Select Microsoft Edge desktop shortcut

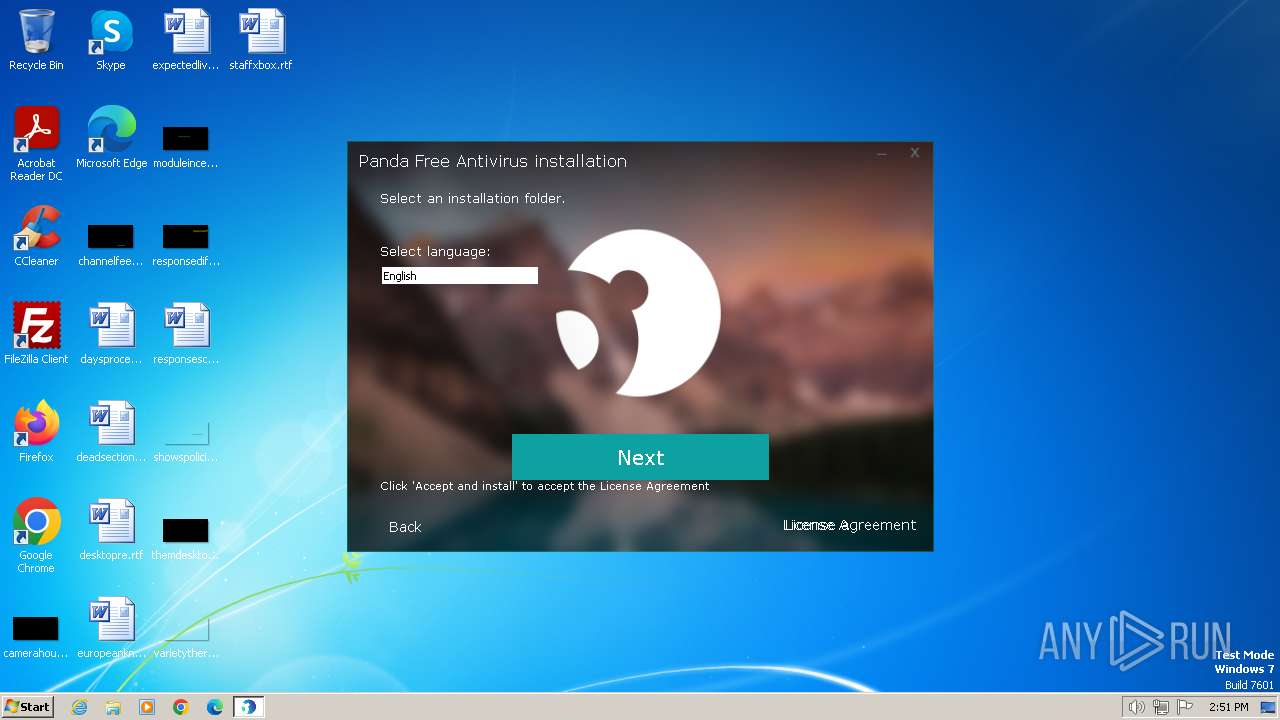click(x=111, y=138)
